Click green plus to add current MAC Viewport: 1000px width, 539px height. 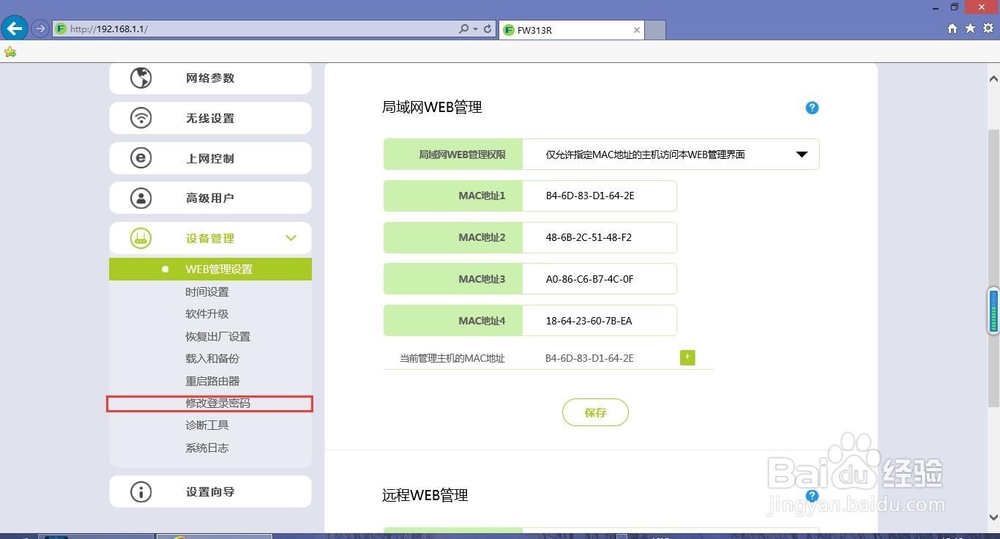tap(688, 358)
